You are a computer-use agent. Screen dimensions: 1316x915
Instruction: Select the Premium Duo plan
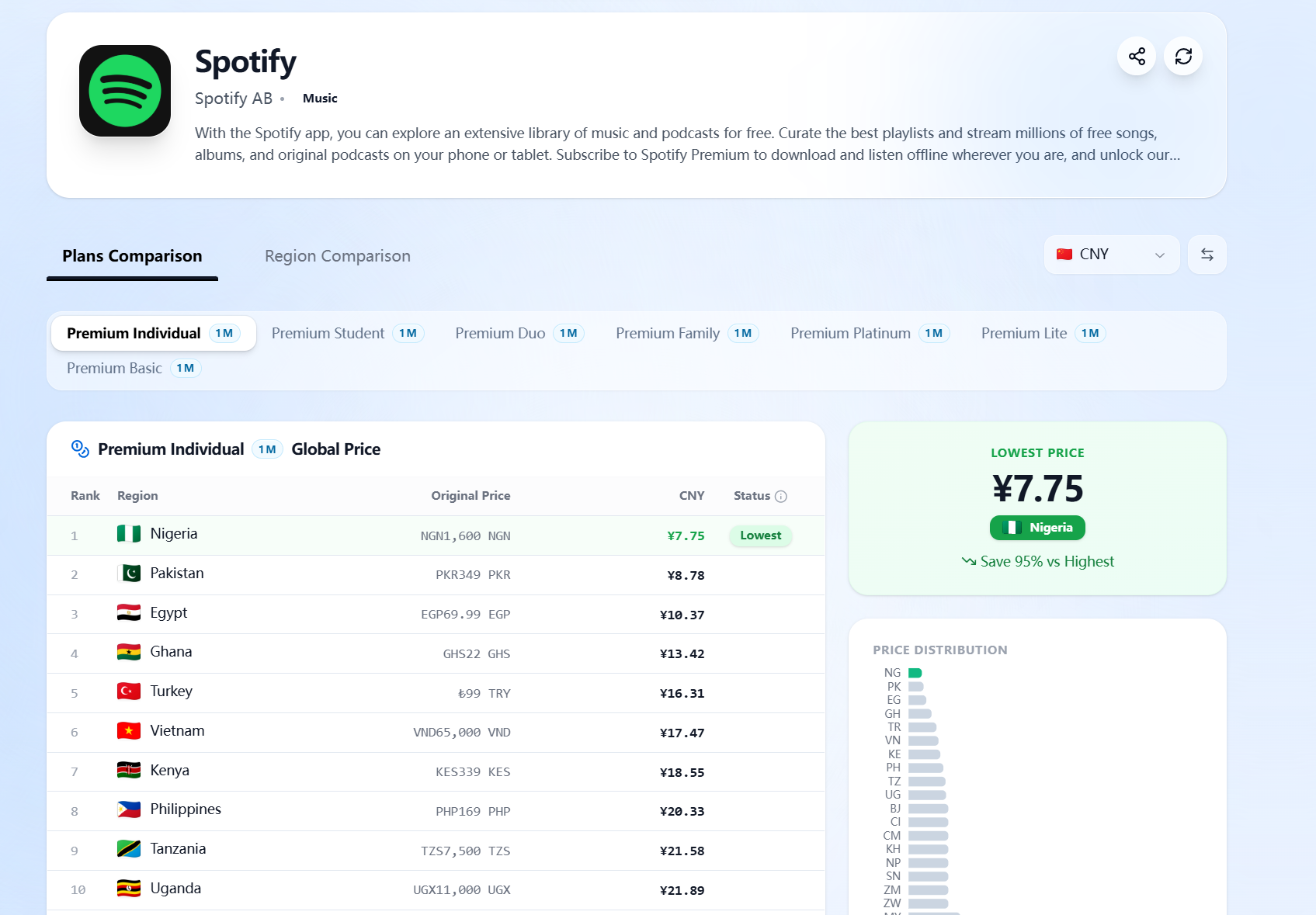click(519, 333)
